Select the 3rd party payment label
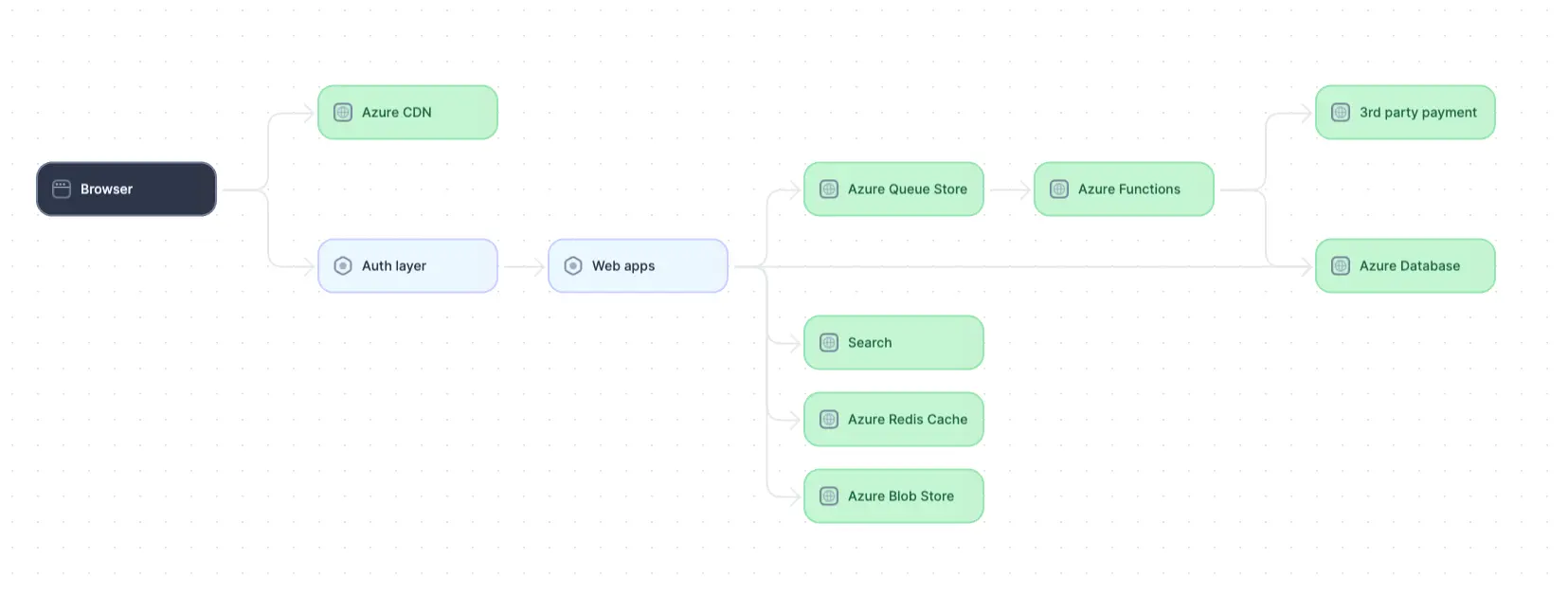The image size is (1568, 596). [1417, 113]
